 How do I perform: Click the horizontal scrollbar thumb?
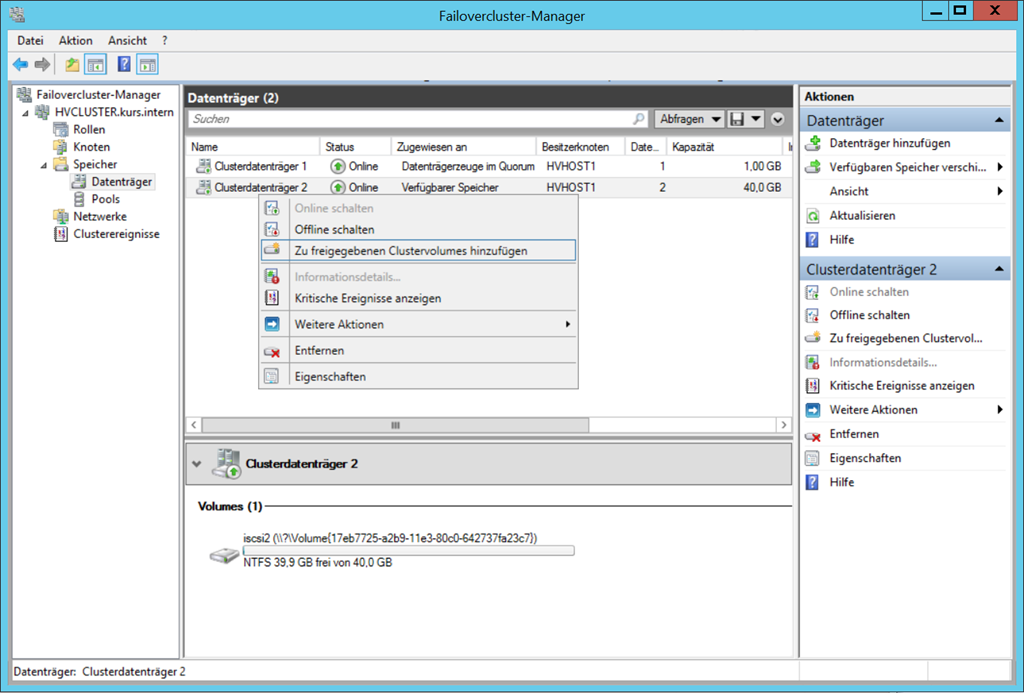point(395,425)
